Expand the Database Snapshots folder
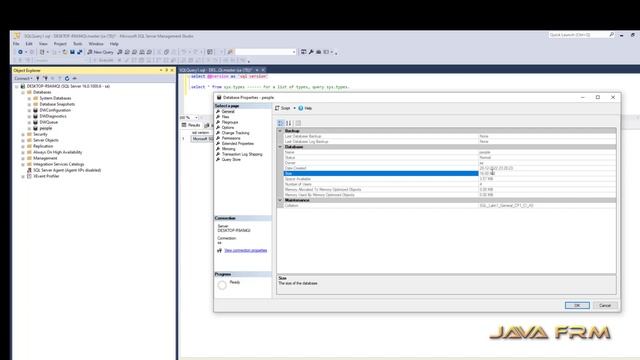This screenshot has height=360, width=640. [29, 104]
